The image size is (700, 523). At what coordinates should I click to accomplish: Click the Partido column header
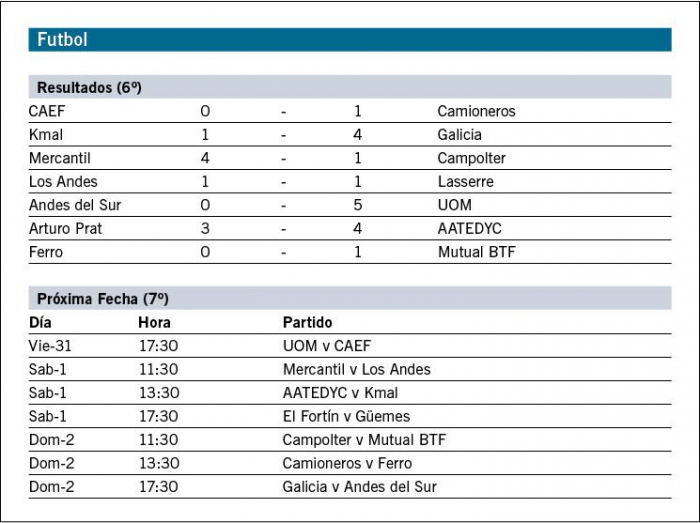coord(308,322)
